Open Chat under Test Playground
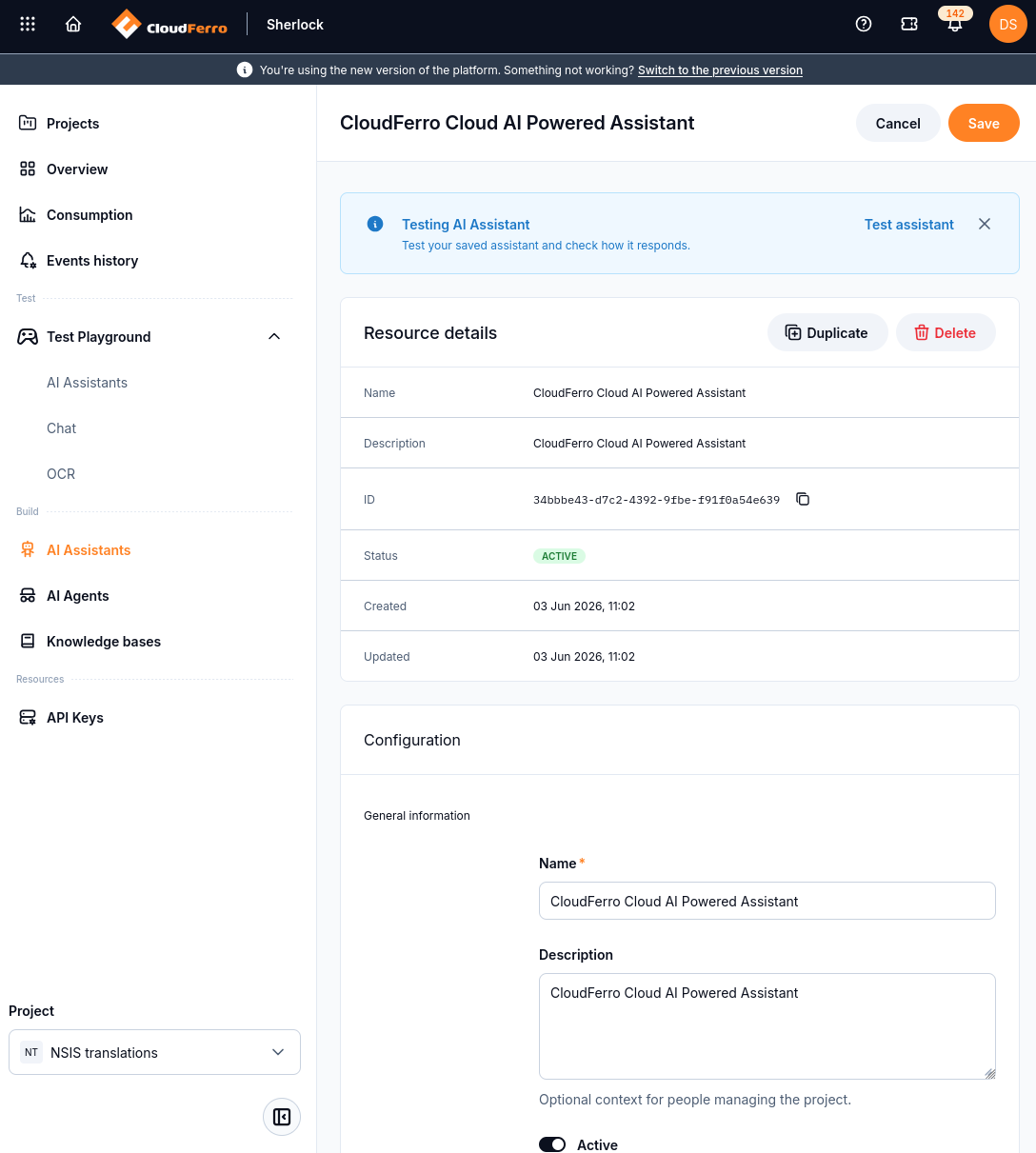 [61, 427]
